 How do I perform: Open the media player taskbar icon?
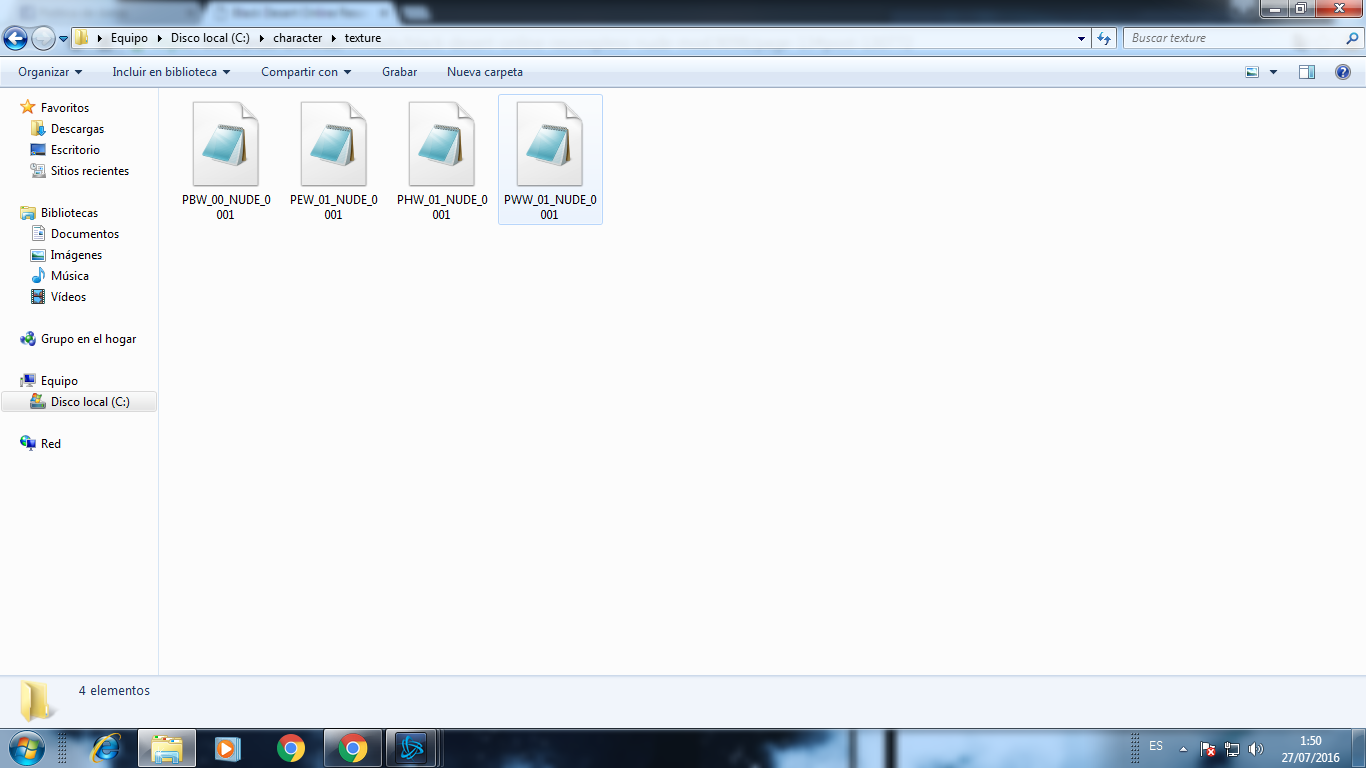[x=229, y=748]
